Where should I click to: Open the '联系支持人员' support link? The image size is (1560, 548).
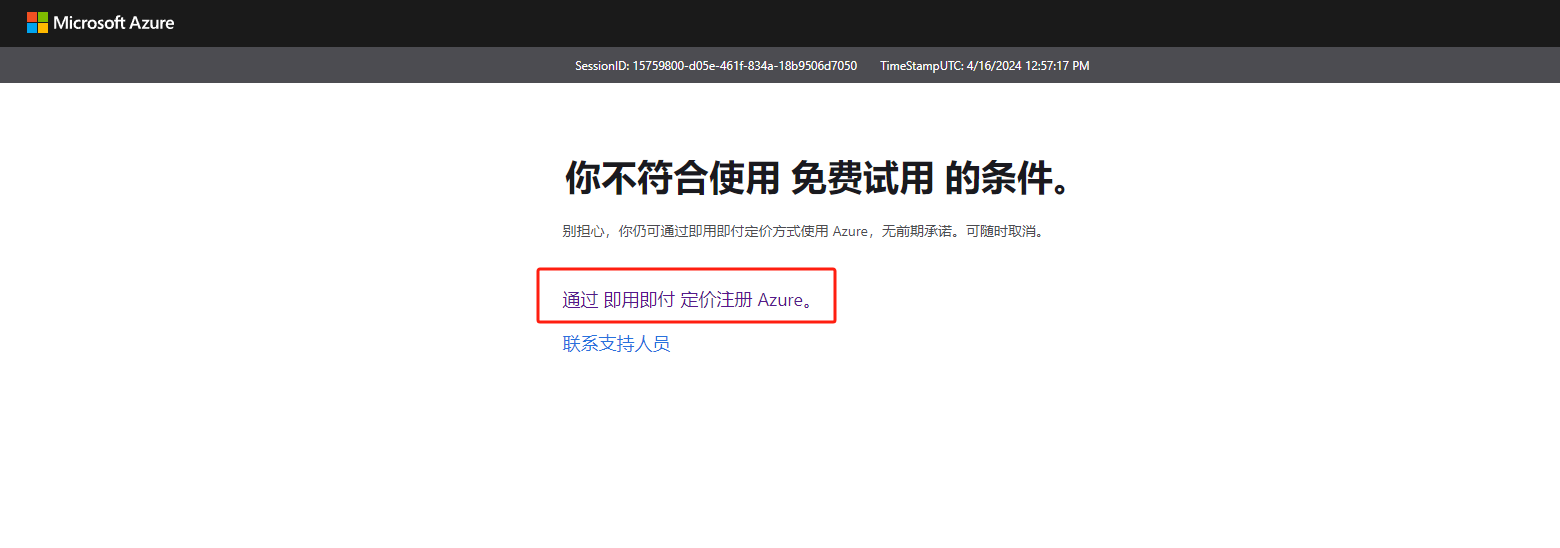pos(616,344)
